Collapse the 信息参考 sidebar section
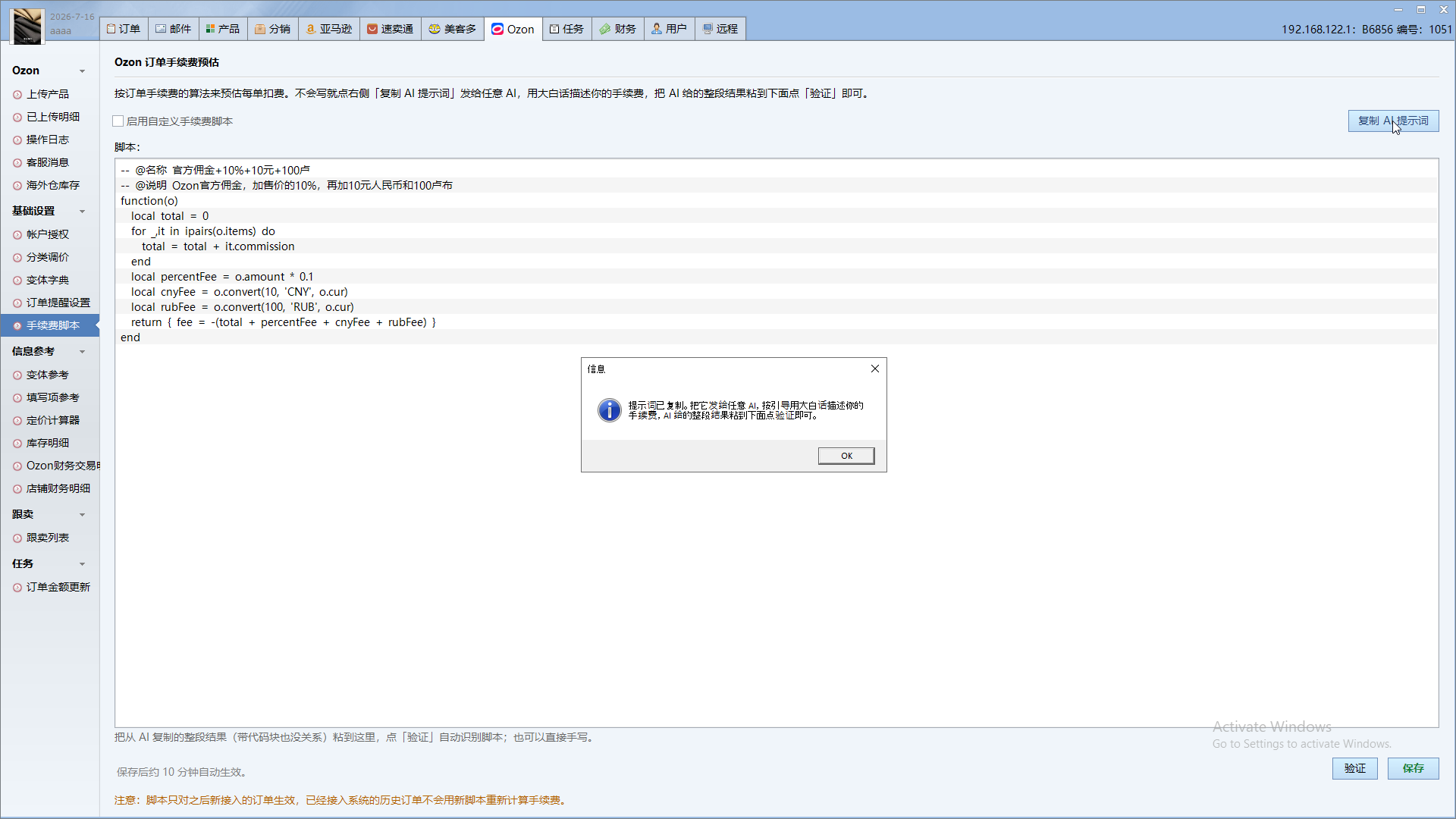The width and height of the screenshot is (1456, 819). pyautogui.click(x=82, y=352)
